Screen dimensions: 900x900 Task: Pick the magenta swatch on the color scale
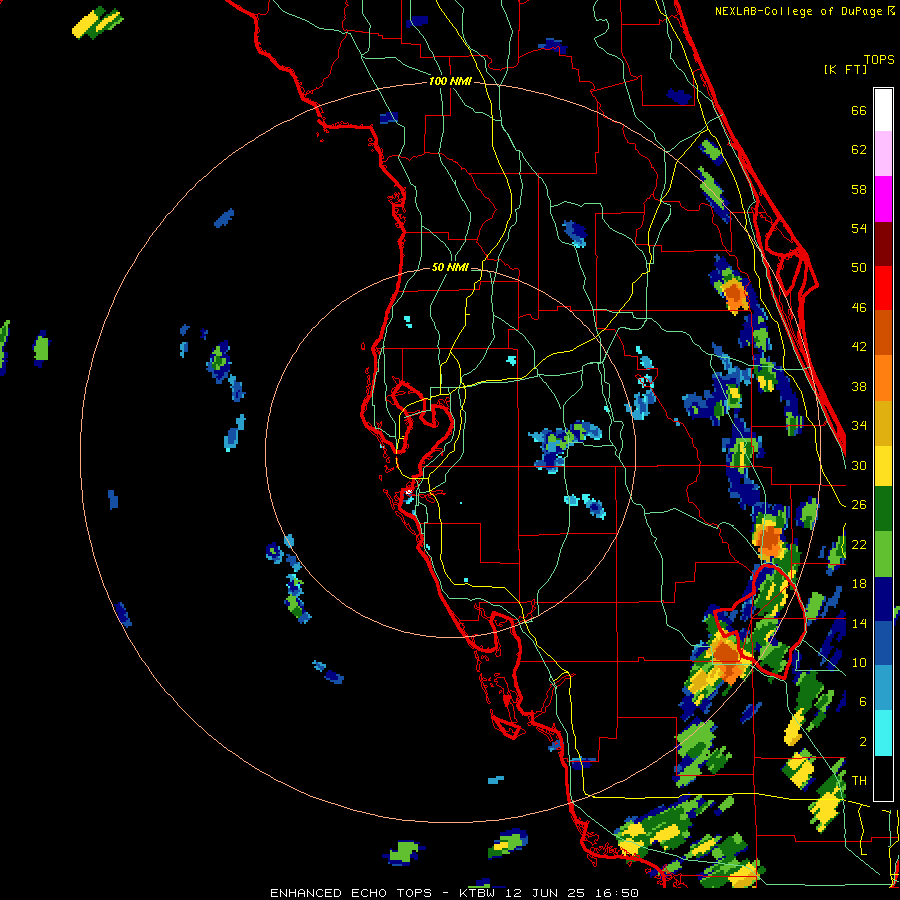pos(883,199)
